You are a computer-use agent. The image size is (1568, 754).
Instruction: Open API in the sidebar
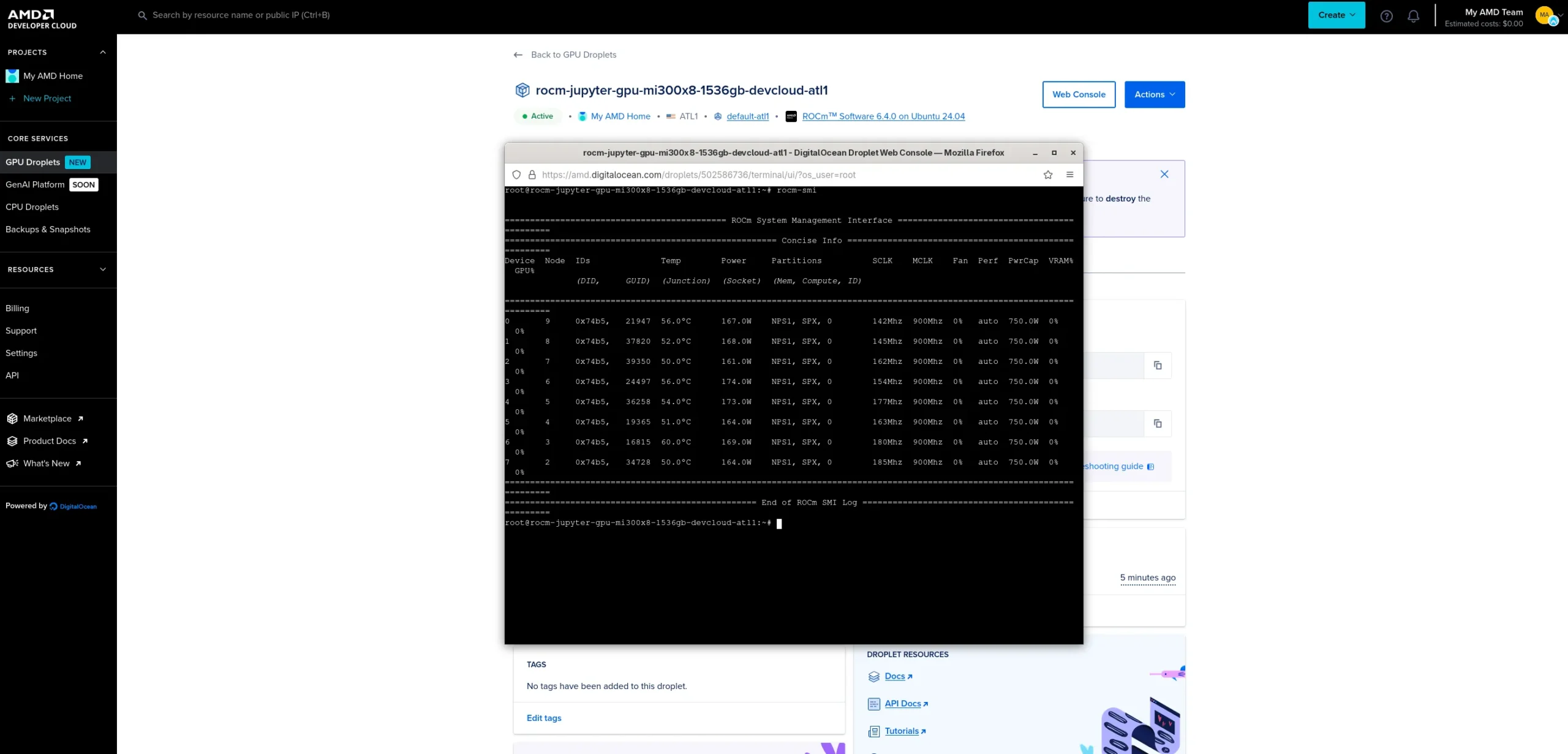click(x=12, y=375)
